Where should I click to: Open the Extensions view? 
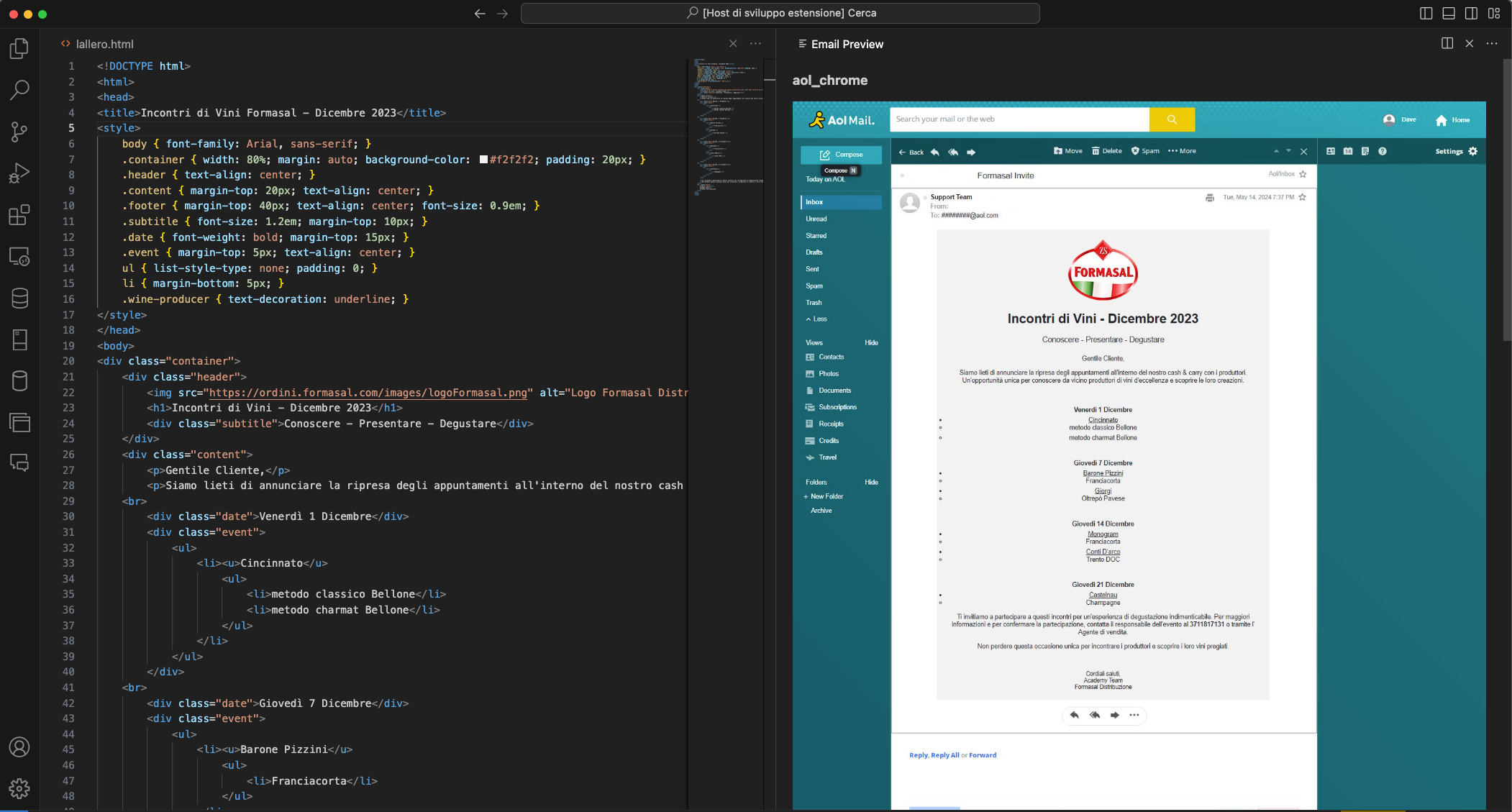click(19, 214)
